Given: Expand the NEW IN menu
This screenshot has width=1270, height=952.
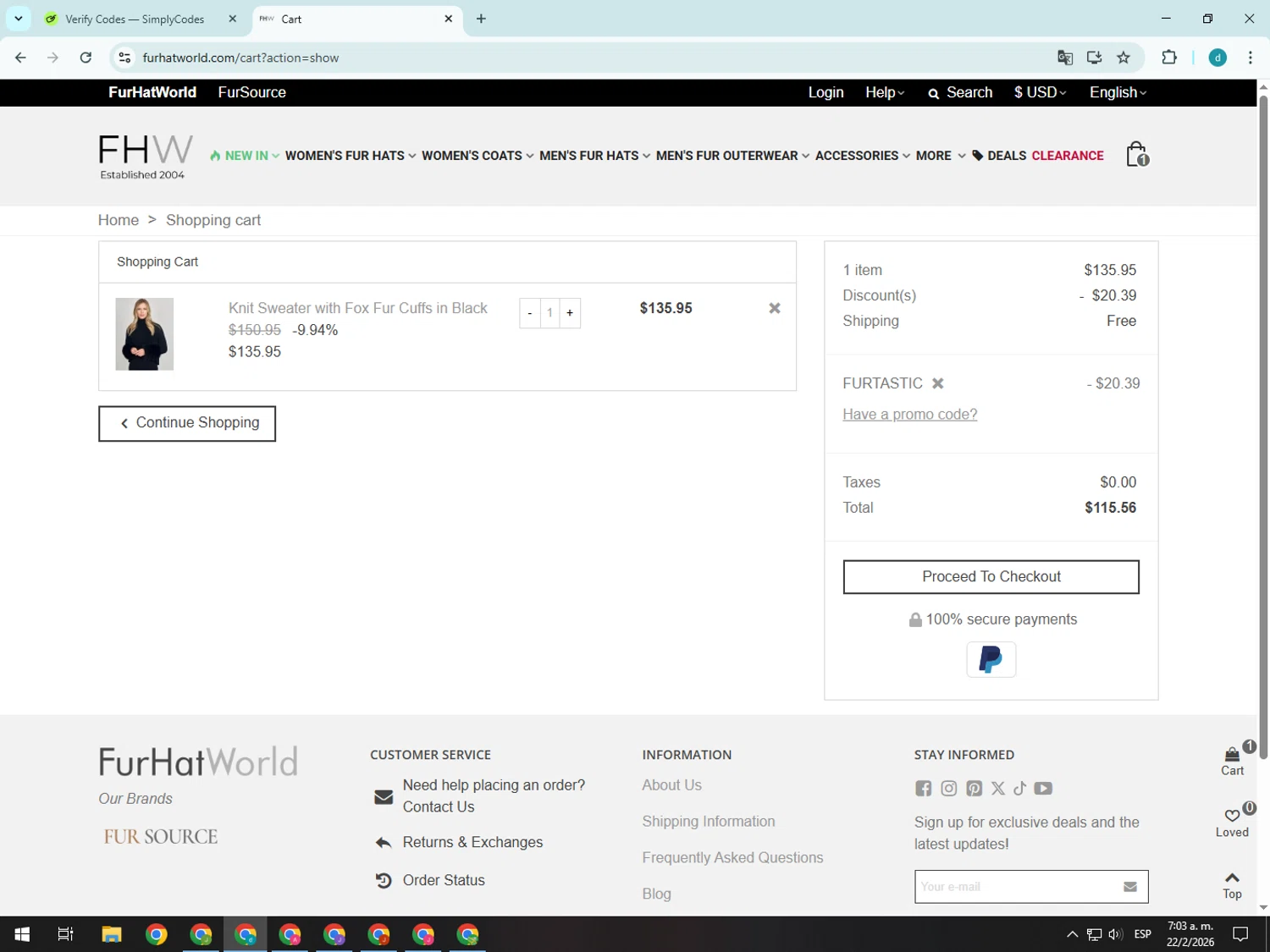Looking at the screenshot, I should (x=245, y=156).
